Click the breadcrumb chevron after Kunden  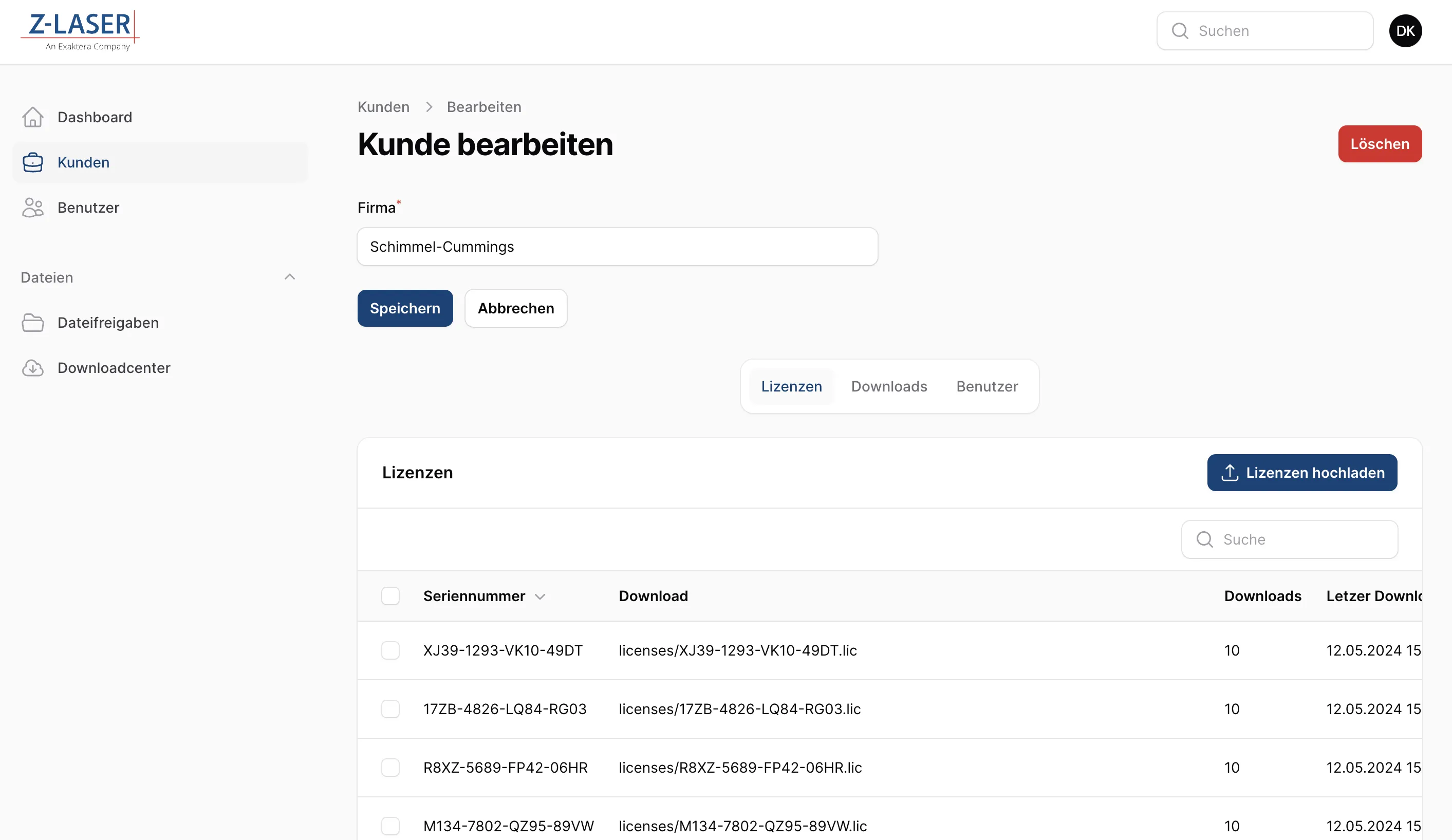tap(429, 107)
